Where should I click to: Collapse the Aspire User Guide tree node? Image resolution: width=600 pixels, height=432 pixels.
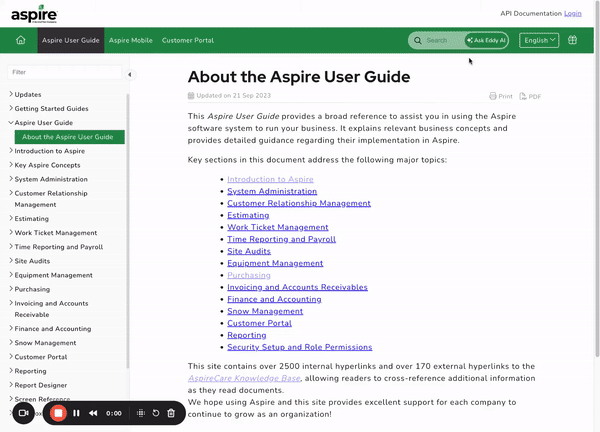click(x=11, y=122)
